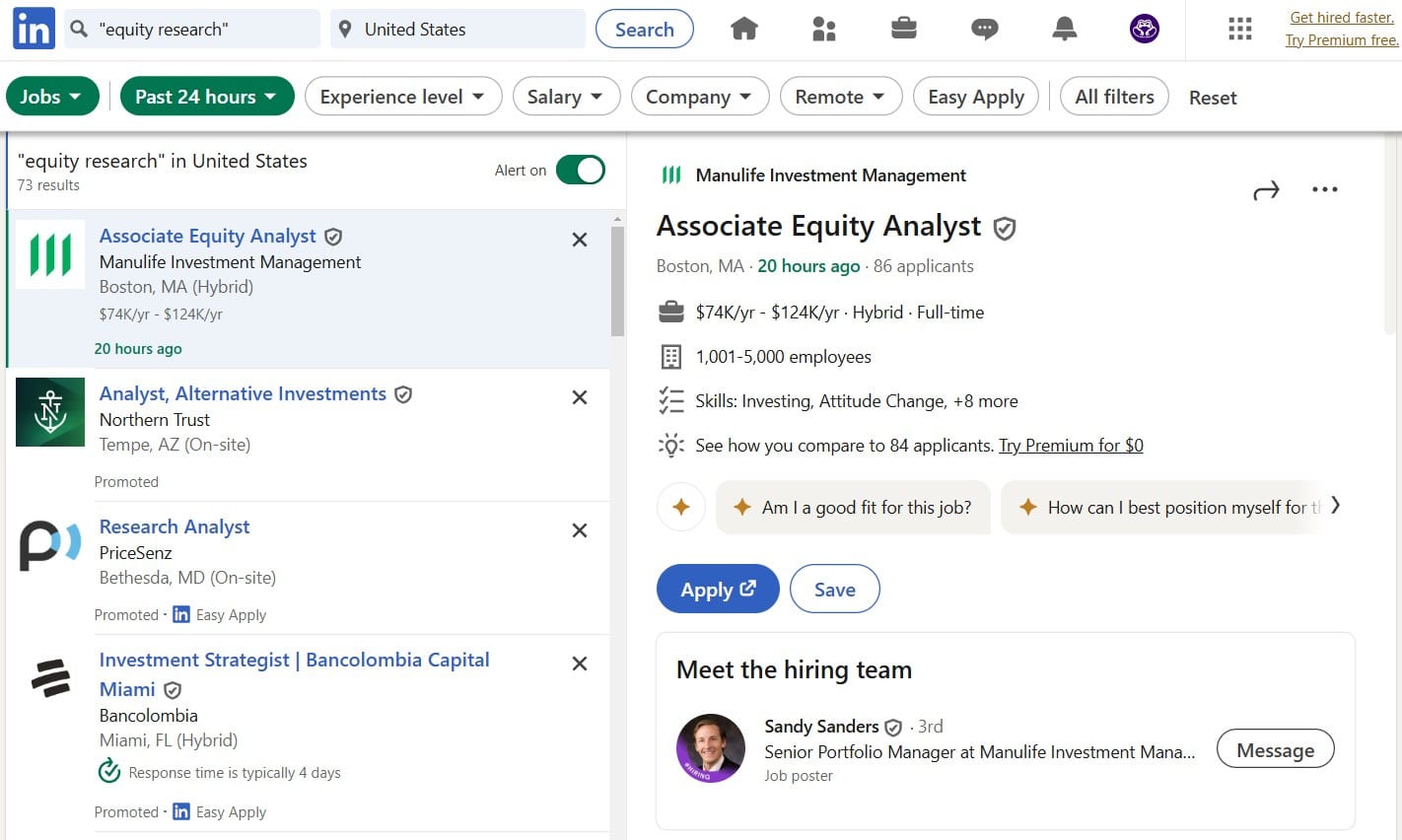Click '86 applicants' text
The width and height of the screenshot is (1402, 840).
tap(924, 266)
